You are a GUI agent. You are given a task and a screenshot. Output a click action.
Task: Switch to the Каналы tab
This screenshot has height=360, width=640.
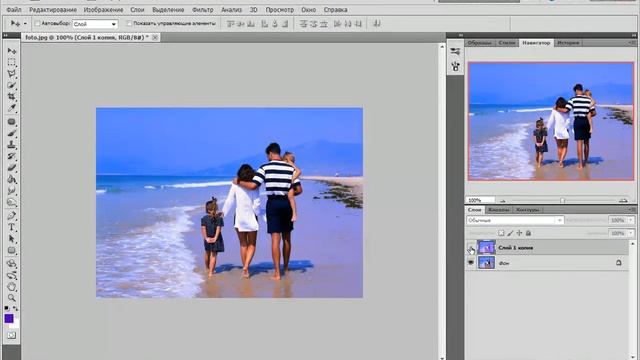[498, 210]
